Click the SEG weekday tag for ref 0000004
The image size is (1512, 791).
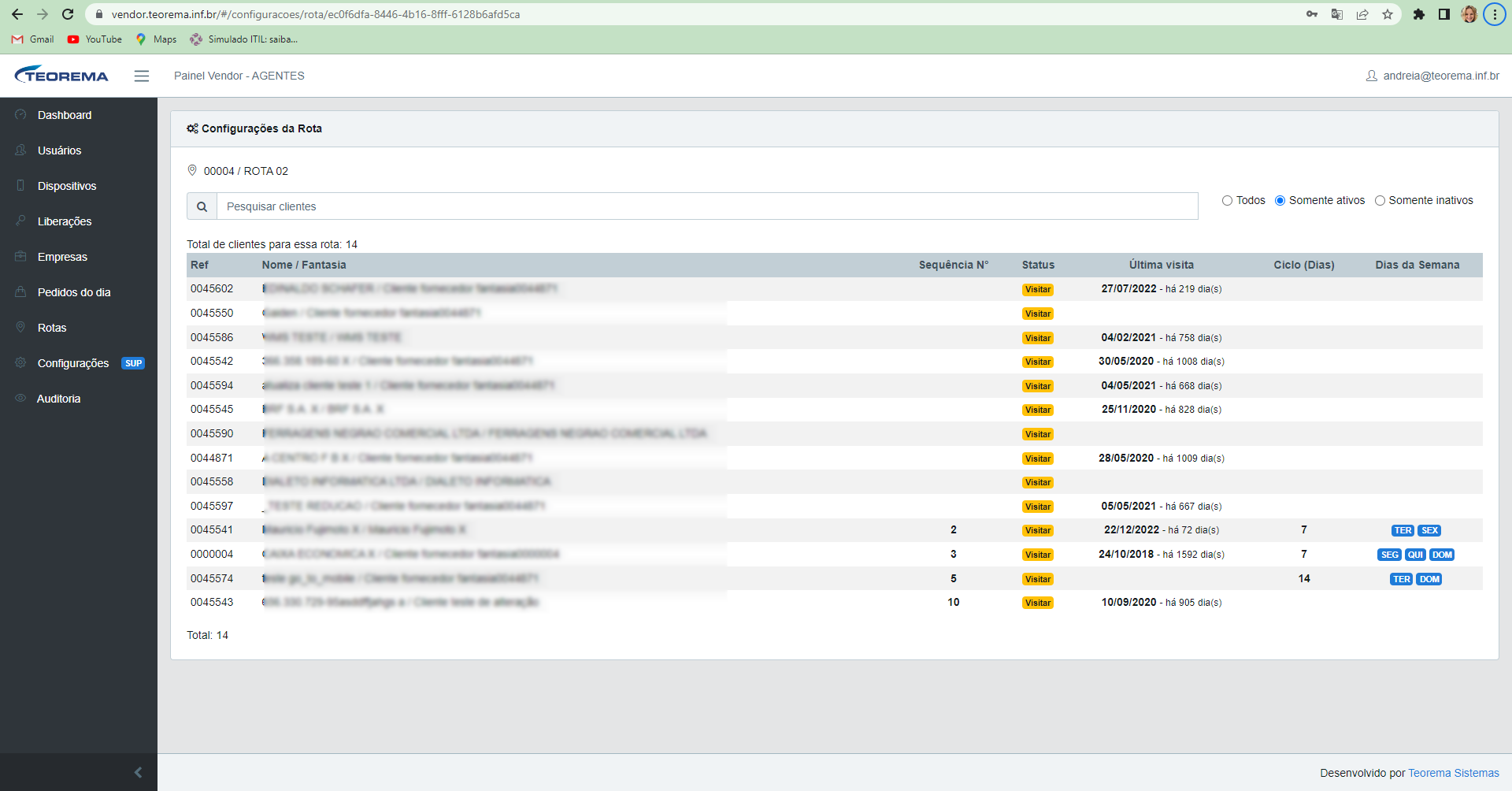(x=1390, y=555)
